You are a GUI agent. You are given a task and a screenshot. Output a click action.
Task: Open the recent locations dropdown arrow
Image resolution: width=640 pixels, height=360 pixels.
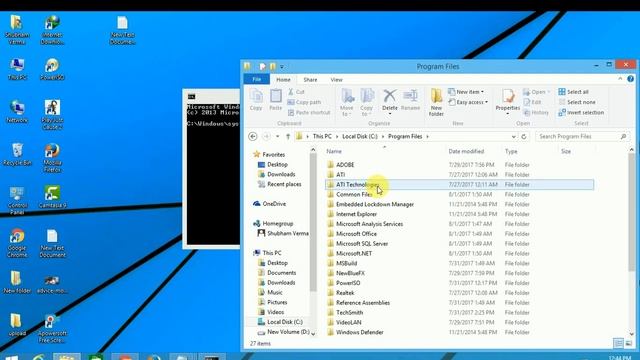278,136
